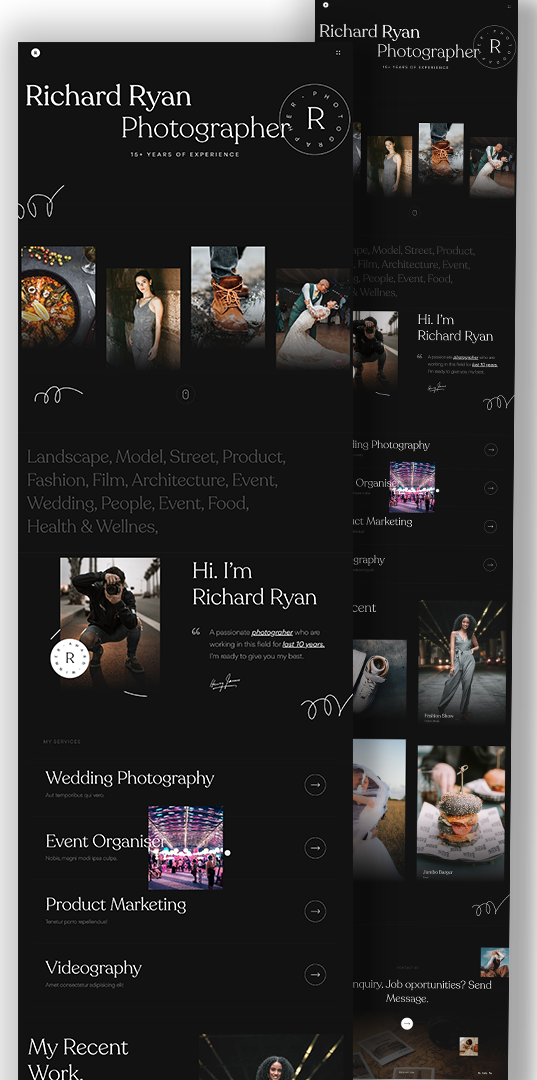Image resolution: width=537 pixels, height=1080 pixels.
Task: Click underlined 'last 10 years' link on front page
Action: [304, 645]
